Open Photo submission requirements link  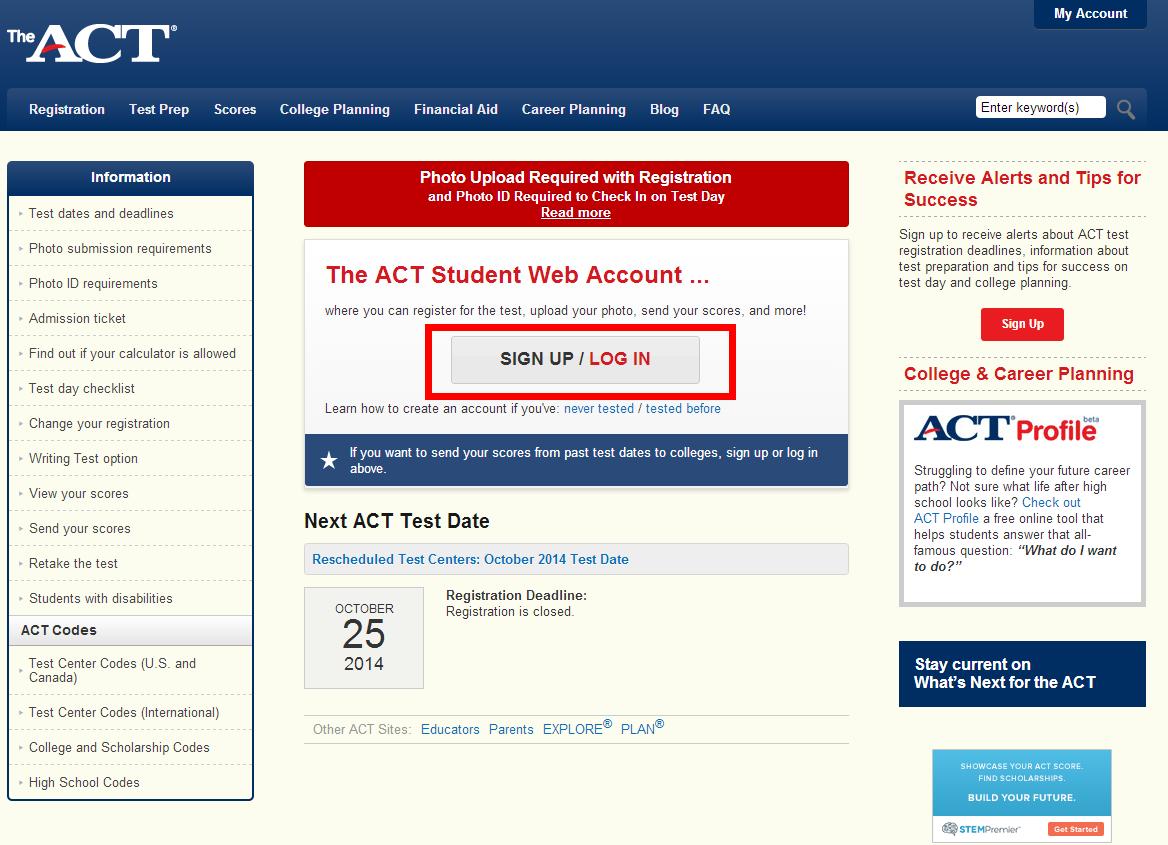[120, 249]
